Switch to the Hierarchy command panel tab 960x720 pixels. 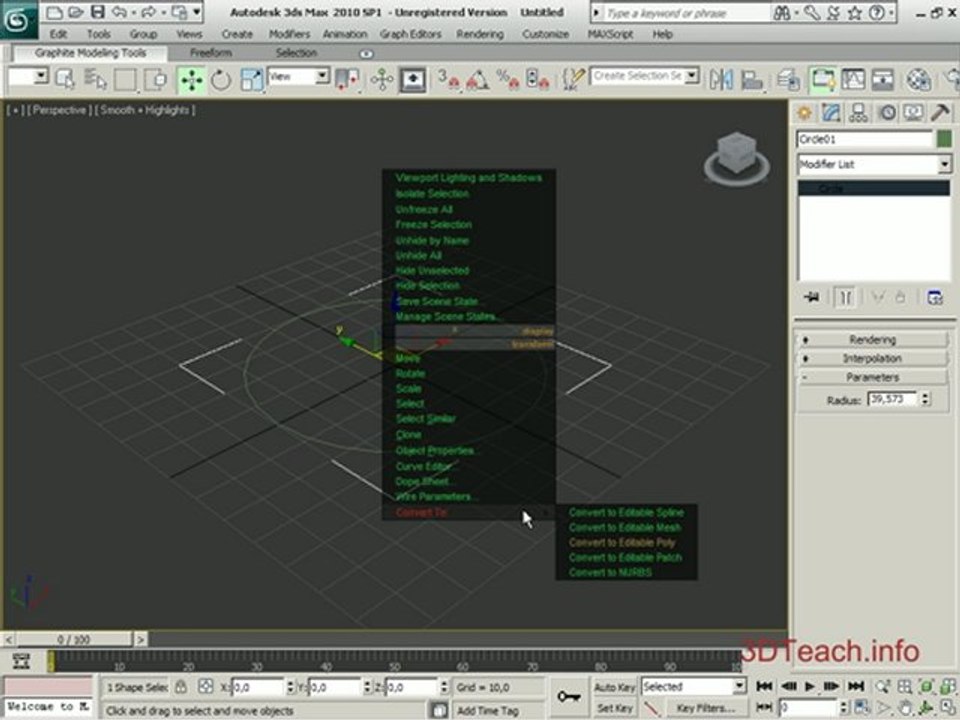click(858, 113)
